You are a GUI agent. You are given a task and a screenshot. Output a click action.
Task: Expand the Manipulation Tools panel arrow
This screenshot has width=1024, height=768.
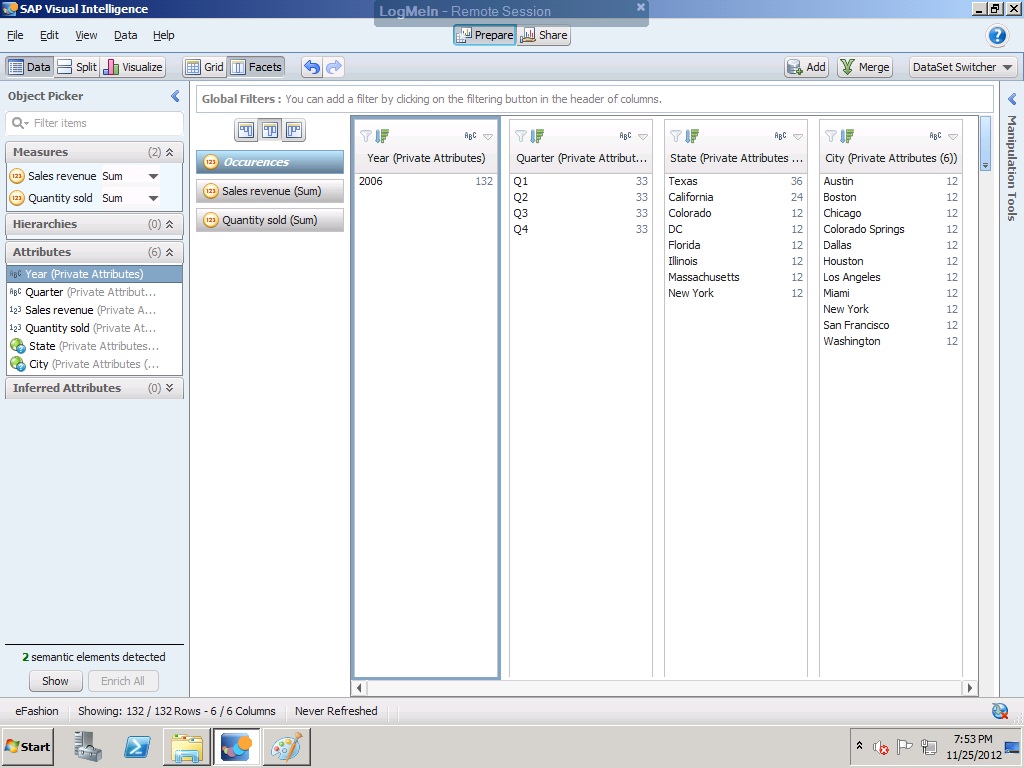point(1012,99)
